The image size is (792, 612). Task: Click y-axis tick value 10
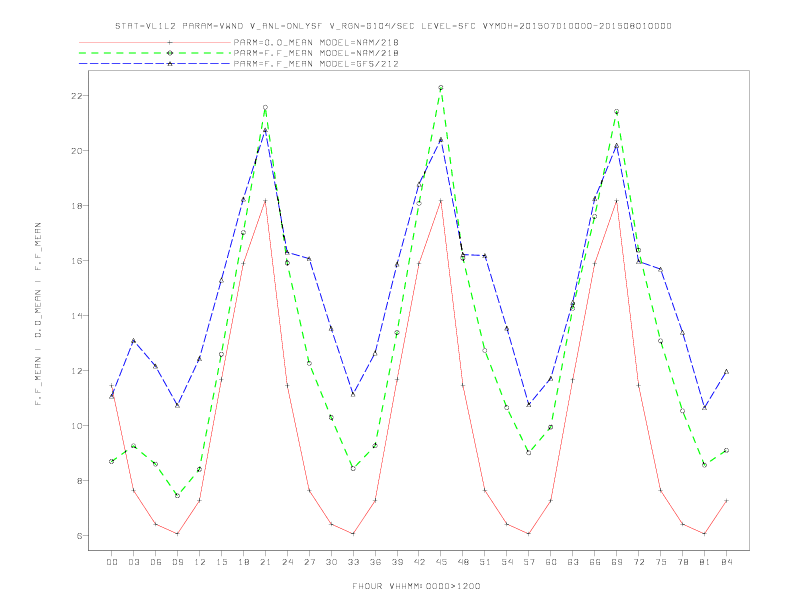77,426
